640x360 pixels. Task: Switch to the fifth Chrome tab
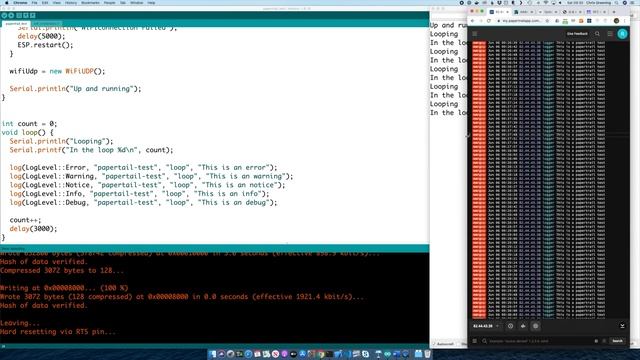tap(597, 12)
